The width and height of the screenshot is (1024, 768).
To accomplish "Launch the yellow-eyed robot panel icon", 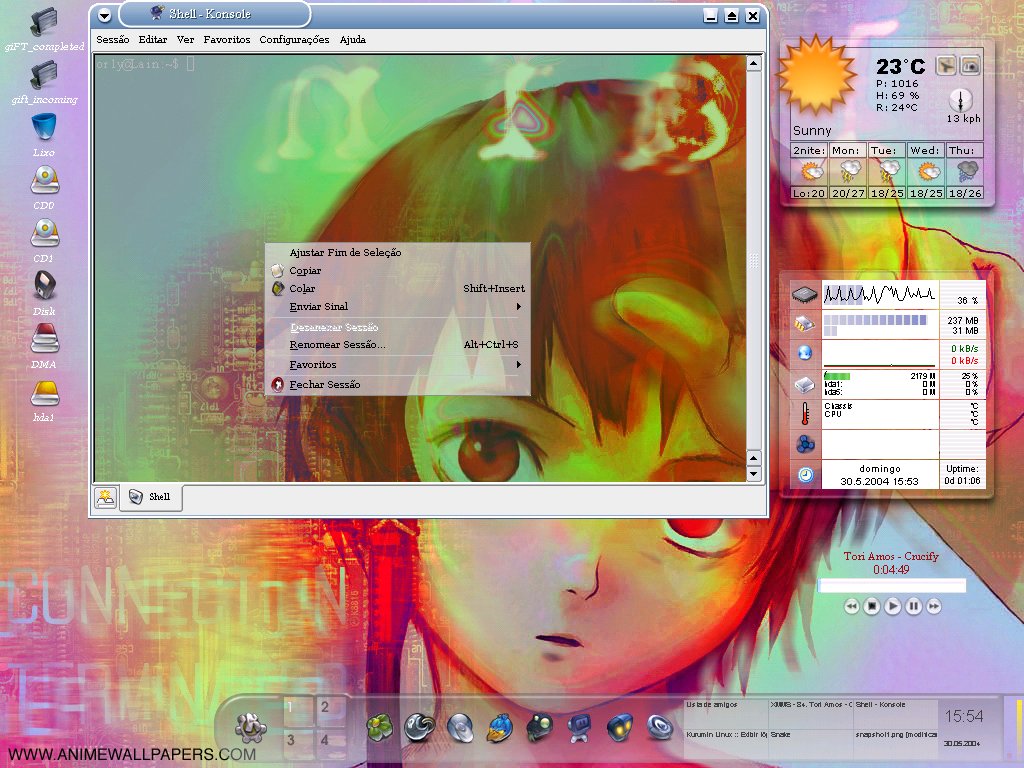I will point(620,727).
